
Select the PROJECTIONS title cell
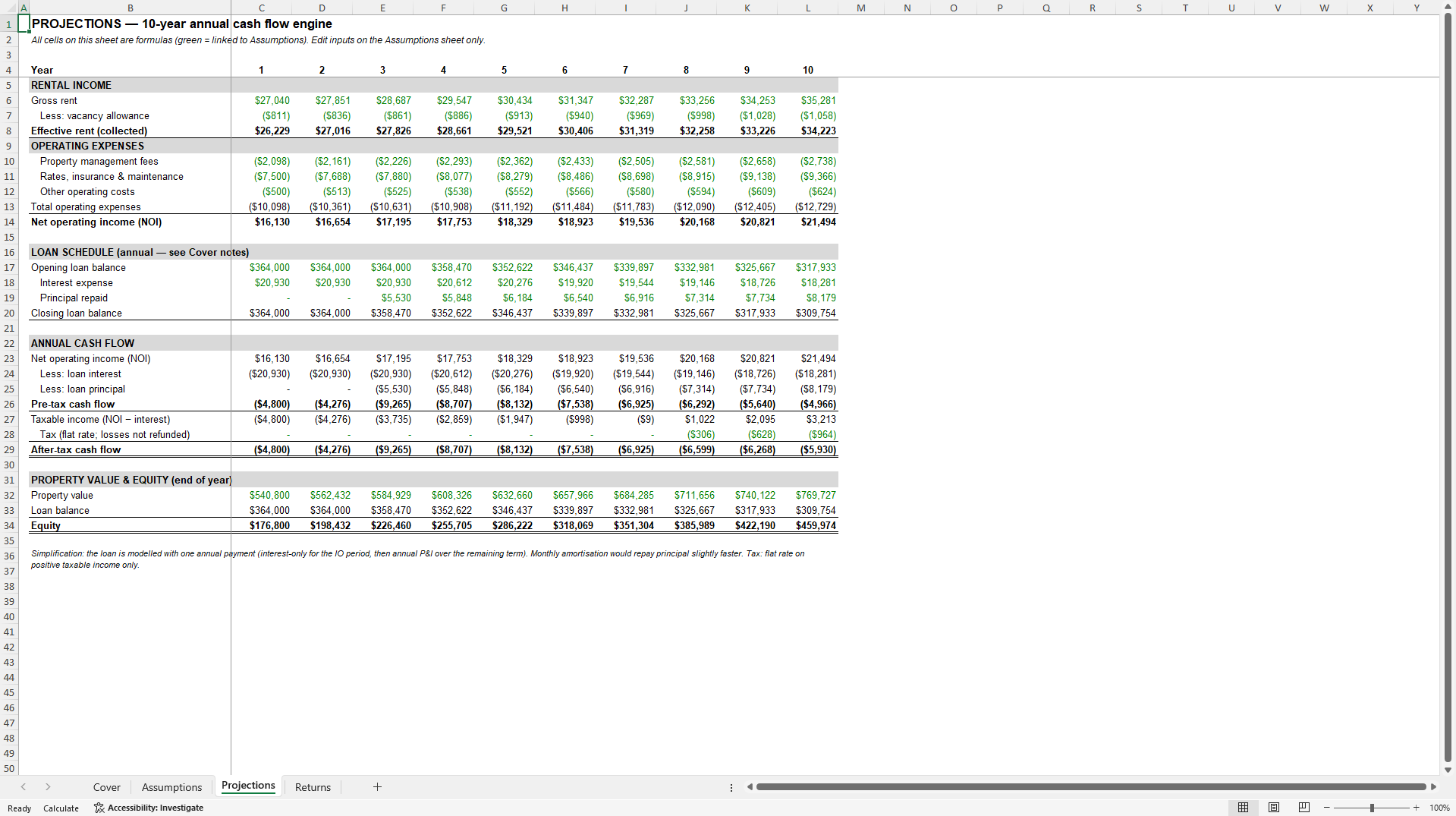[x=131, y=24]
